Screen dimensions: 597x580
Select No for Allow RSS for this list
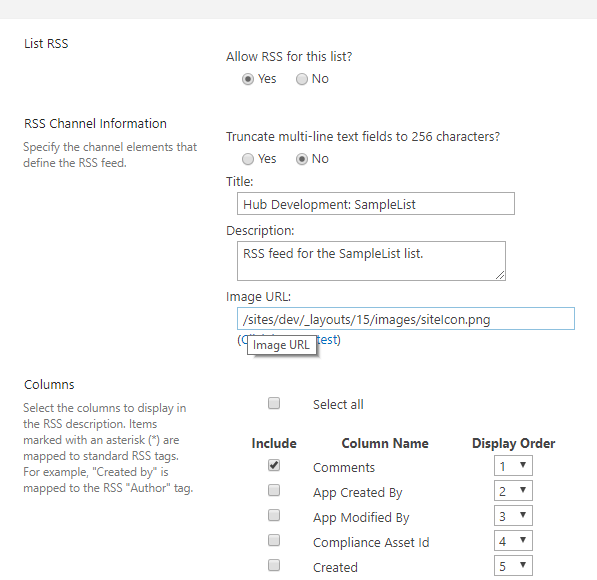click(302, 79)
